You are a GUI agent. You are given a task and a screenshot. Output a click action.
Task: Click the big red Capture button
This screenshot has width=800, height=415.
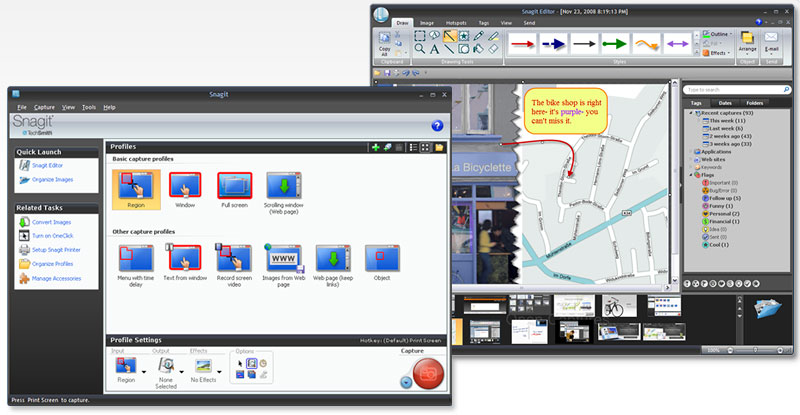[x=428, y=374]
